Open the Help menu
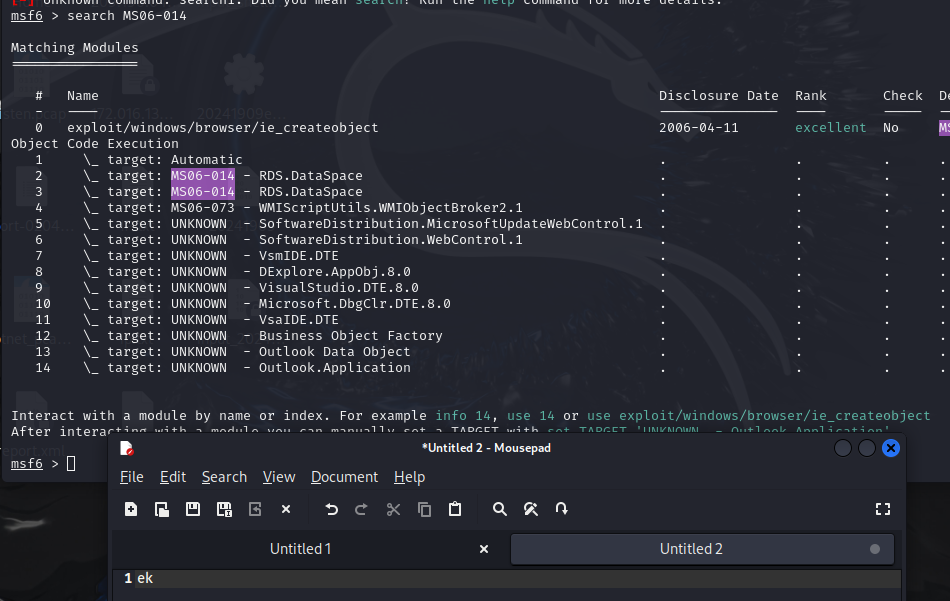950x601 pixels. [x=410, y=477]
